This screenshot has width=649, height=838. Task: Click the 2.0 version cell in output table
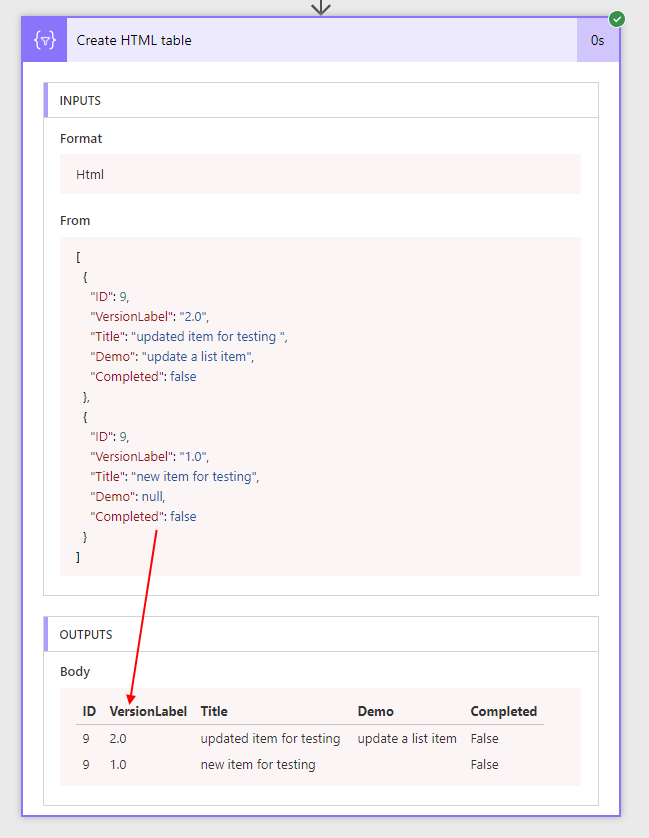coord(119,739)
